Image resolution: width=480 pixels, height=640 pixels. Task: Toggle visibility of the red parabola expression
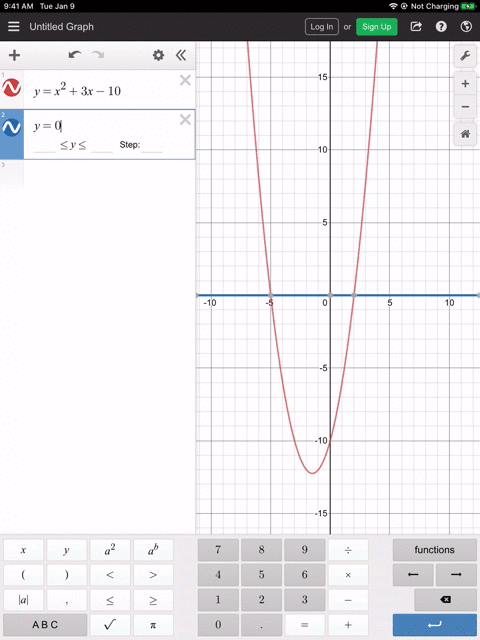11,88
